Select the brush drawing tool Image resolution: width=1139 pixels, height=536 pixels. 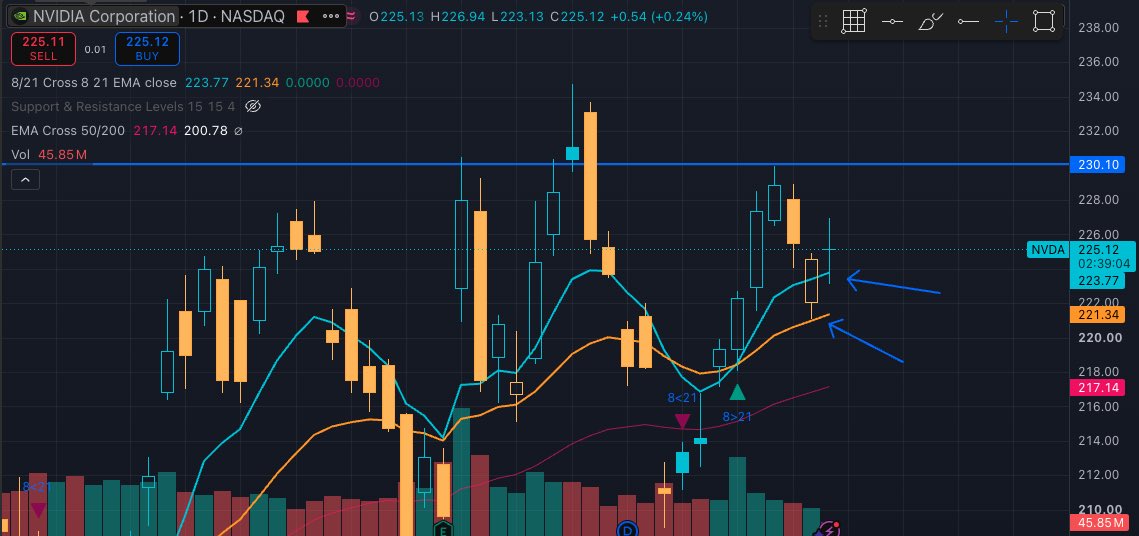[930, 22]
